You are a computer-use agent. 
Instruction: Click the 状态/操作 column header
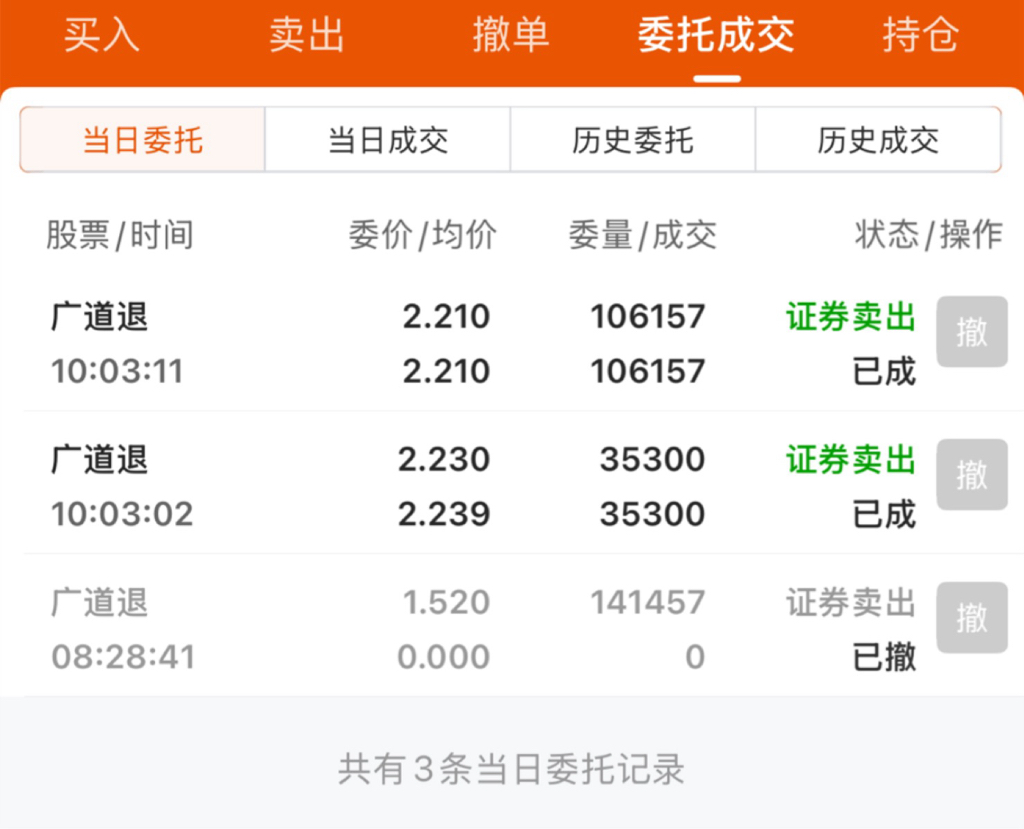pos(929,235)
